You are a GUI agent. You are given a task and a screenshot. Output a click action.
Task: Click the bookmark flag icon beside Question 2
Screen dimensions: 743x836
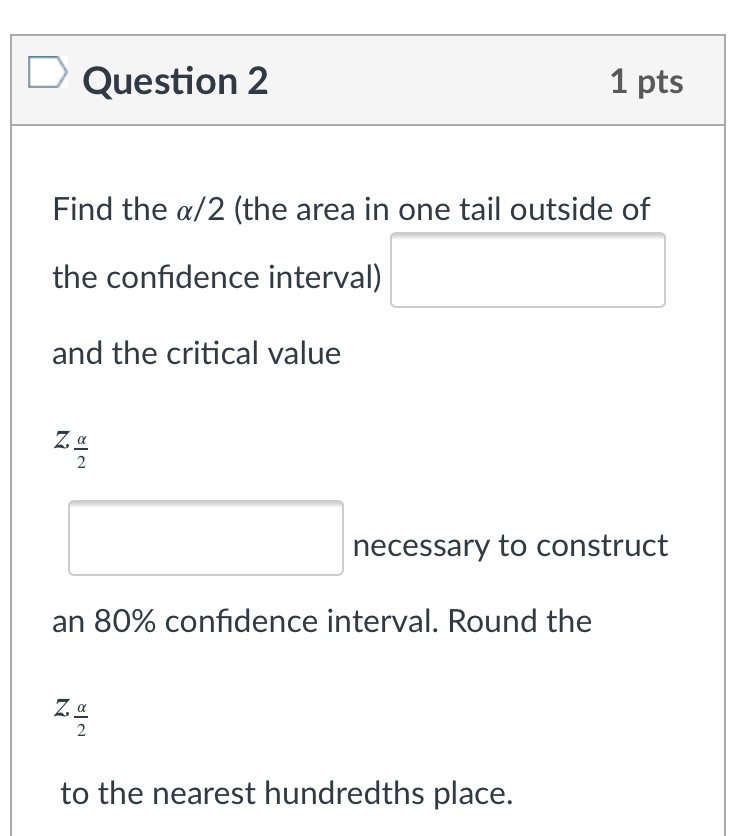coord(46,72)
